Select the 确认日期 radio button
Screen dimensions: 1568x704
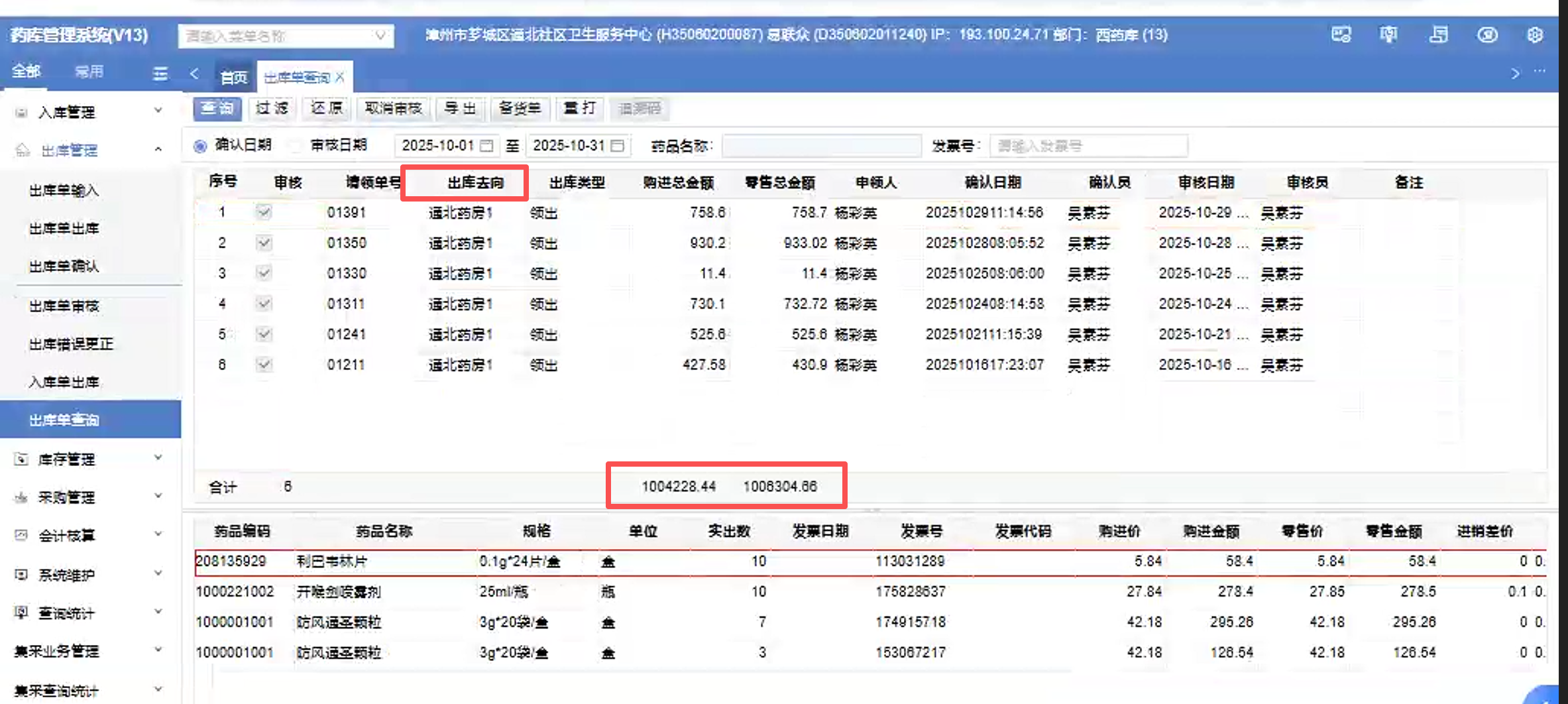coord(199,146)
